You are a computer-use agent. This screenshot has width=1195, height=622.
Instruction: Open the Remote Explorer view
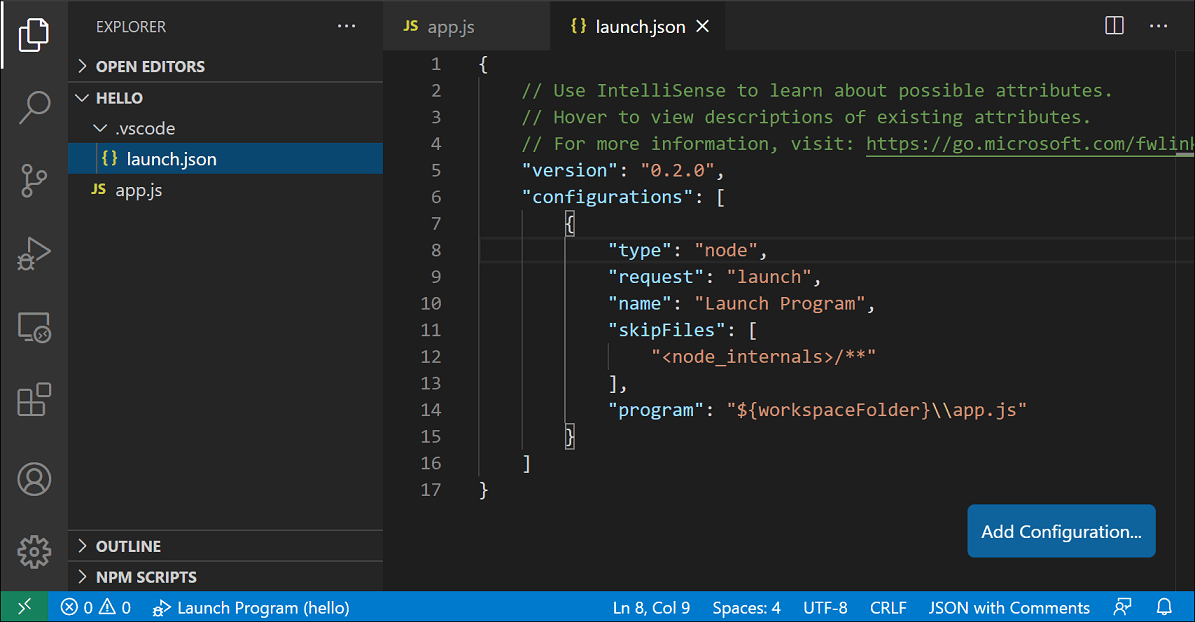[34, 327]
